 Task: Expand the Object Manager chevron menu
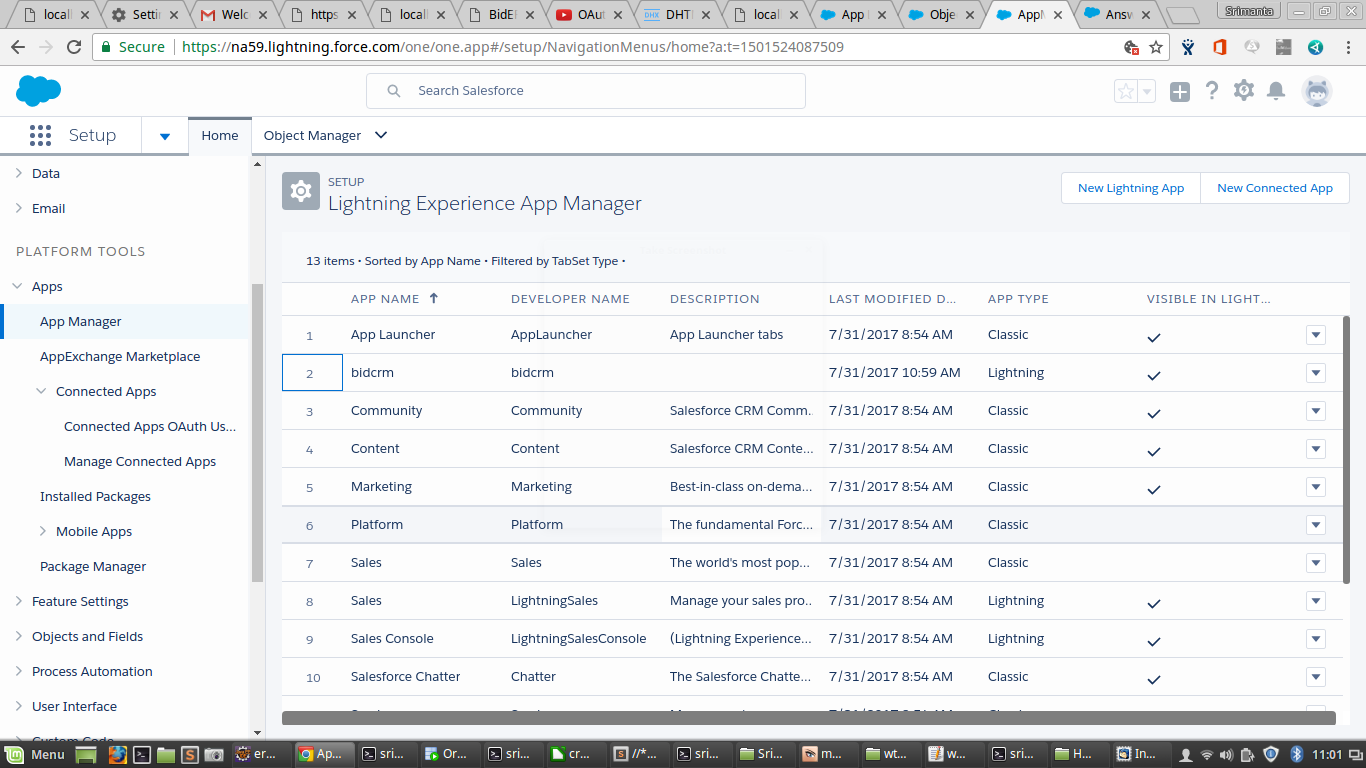point(380,135)
